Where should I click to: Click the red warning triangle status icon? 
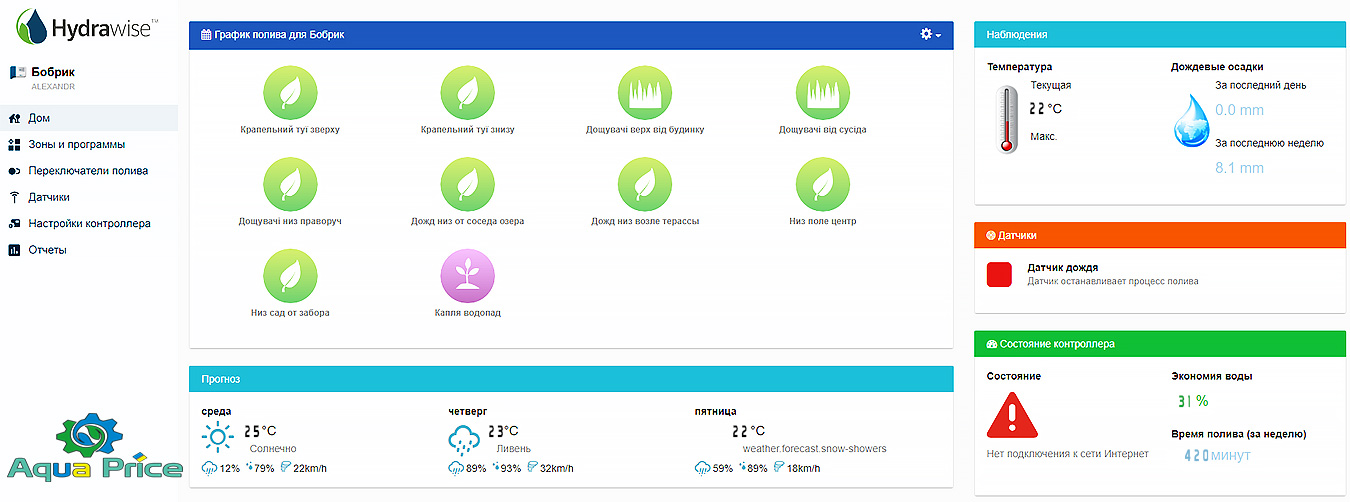[x=1014, y=414]
